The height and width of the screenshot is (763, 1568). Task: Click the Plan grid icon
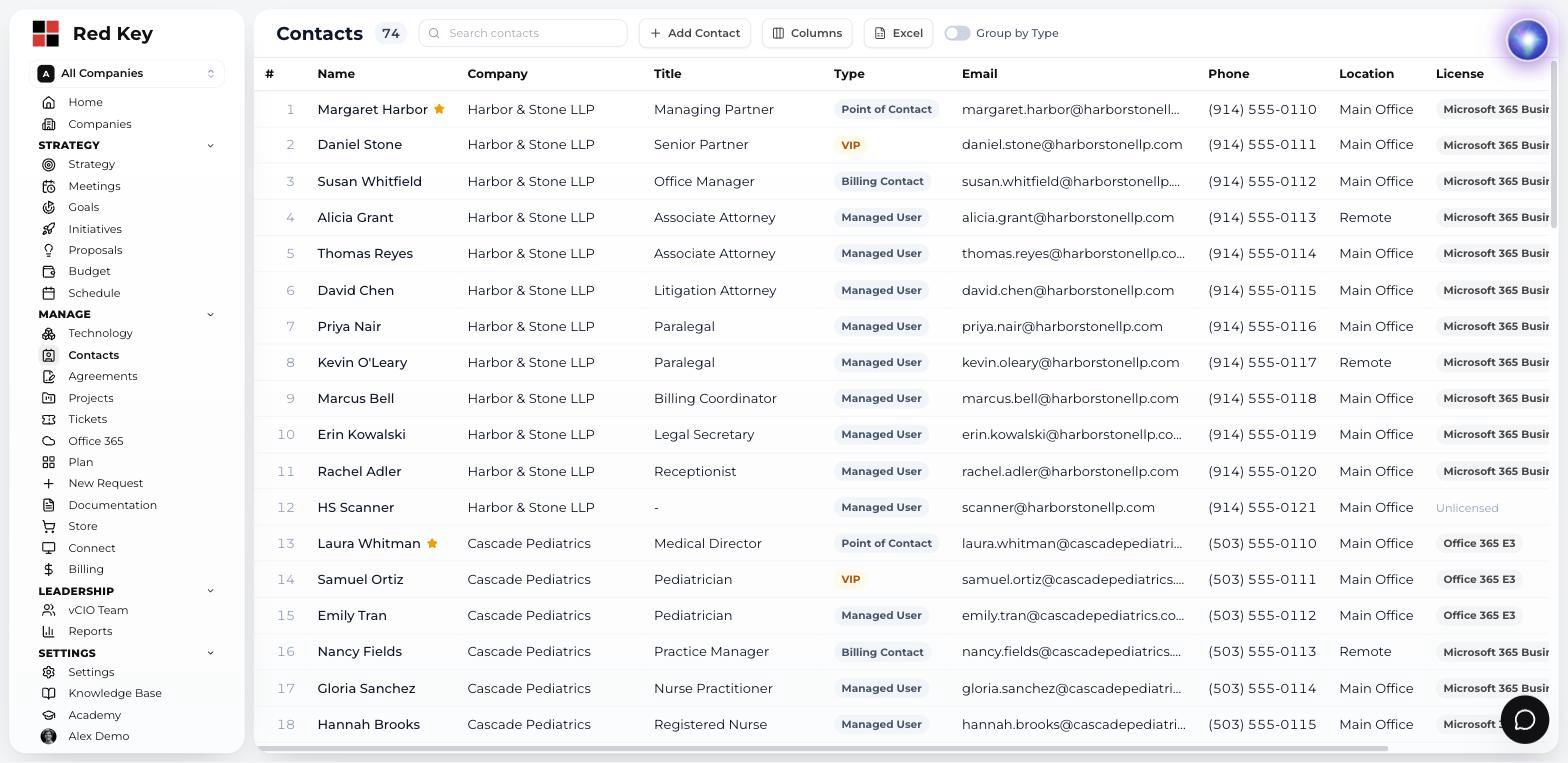(48, 462)
